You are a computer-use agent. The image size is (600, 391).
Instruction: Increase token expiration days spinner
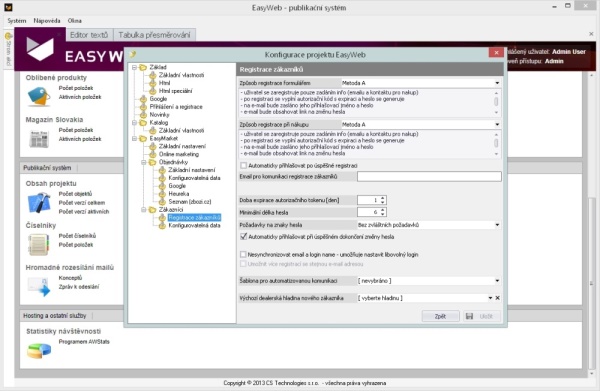pyautogui.click(x=383, y=198)
